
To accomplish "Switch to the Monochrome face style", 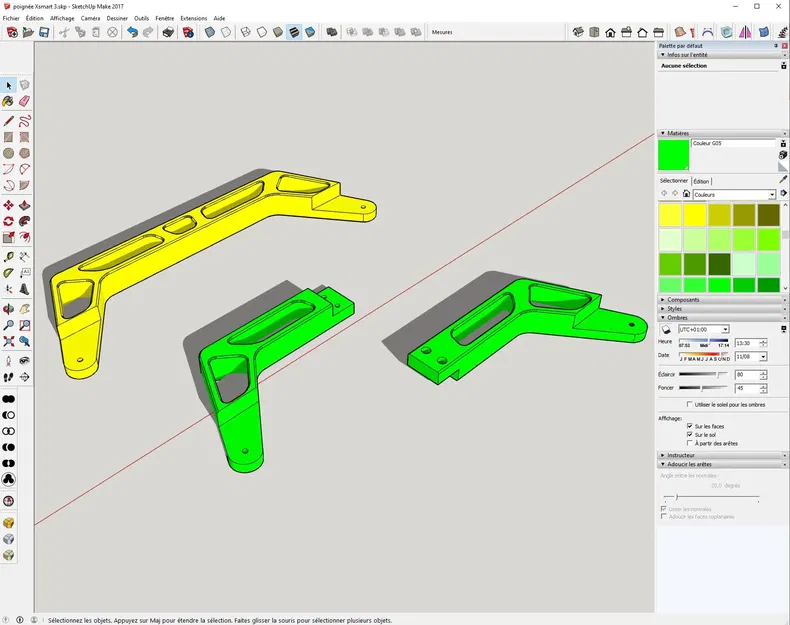I will tap(310, 32).
